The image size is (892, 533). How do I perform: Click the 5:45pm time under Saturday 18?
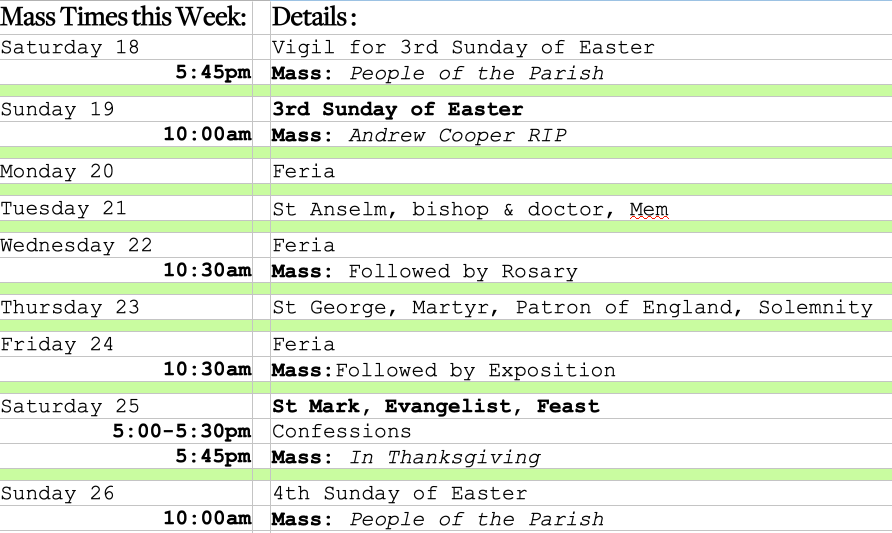coord(213,73)
